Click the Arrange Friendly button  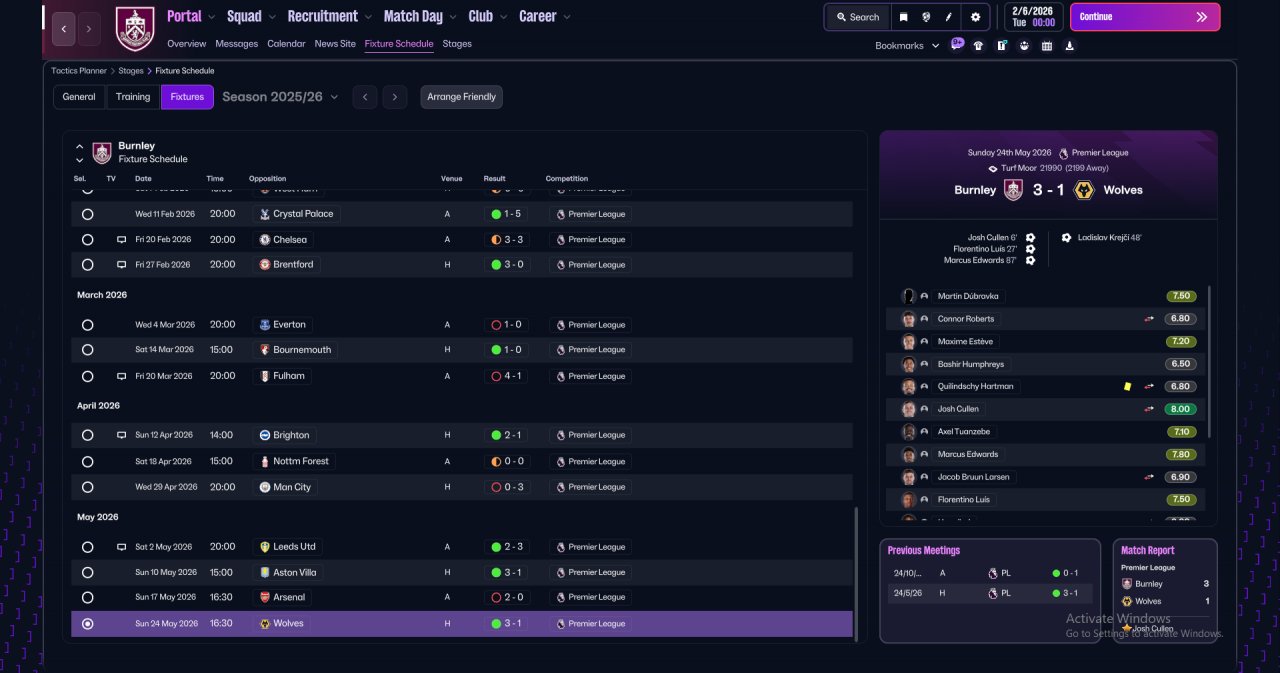(x=461, y=97)
